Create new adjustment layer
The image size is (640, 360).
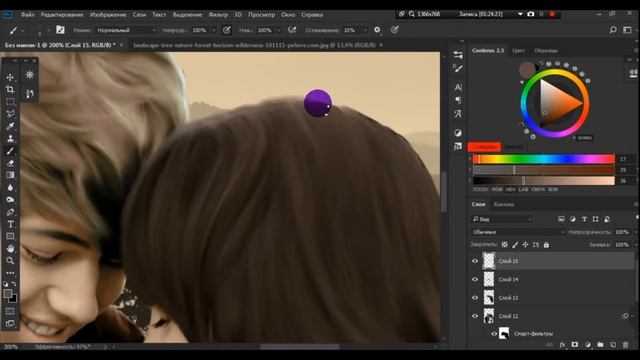point(588,345)
